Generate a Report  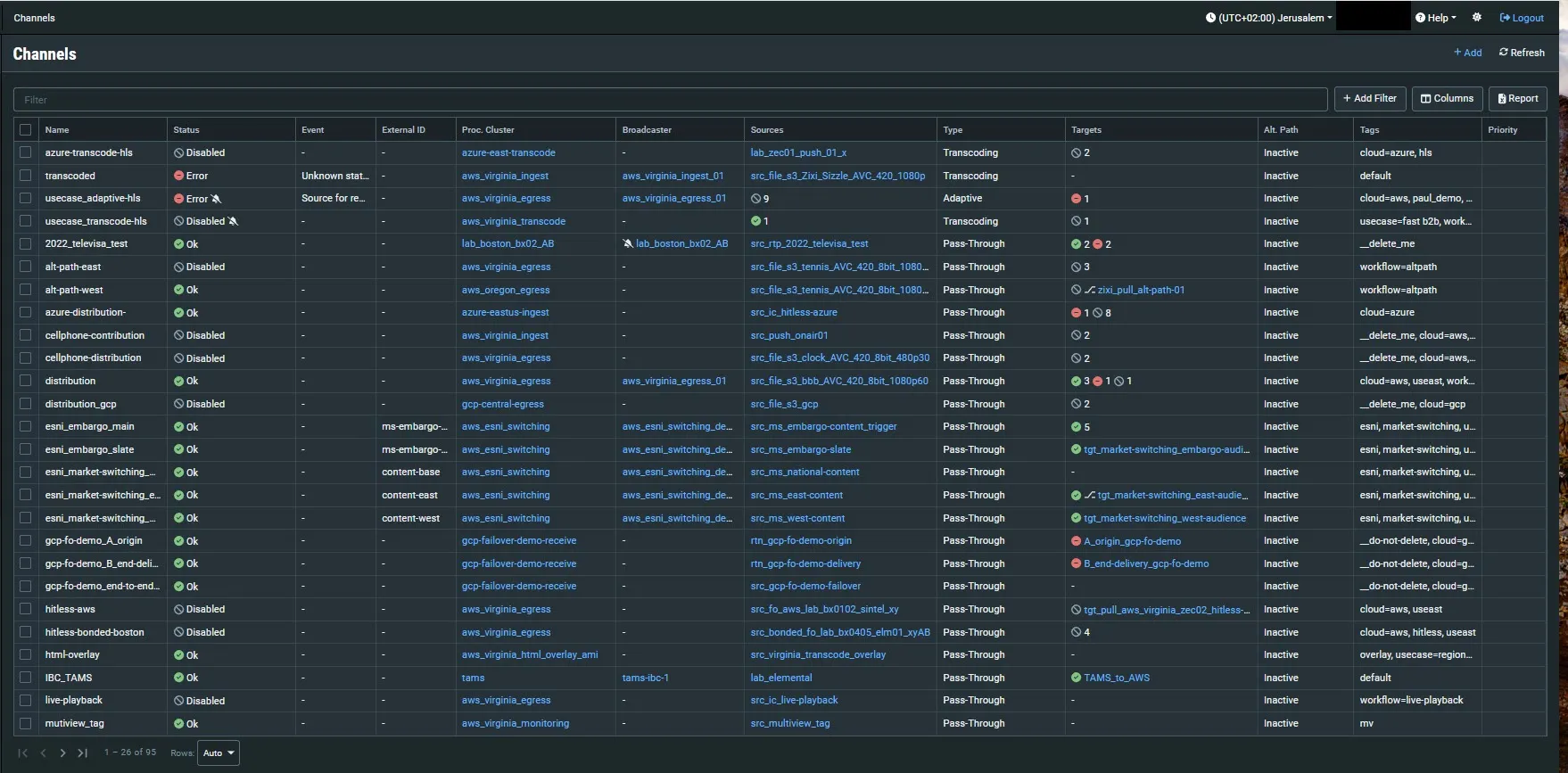[x=1517, y=99]
